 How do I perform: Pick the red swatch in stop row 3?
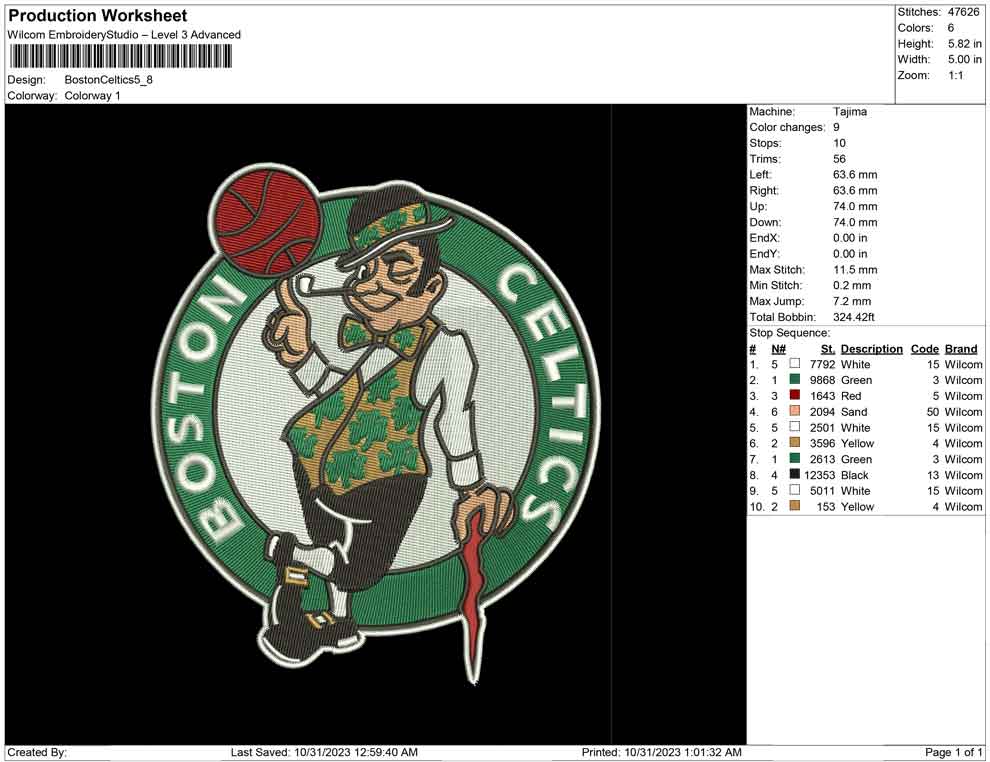(795, 395)
